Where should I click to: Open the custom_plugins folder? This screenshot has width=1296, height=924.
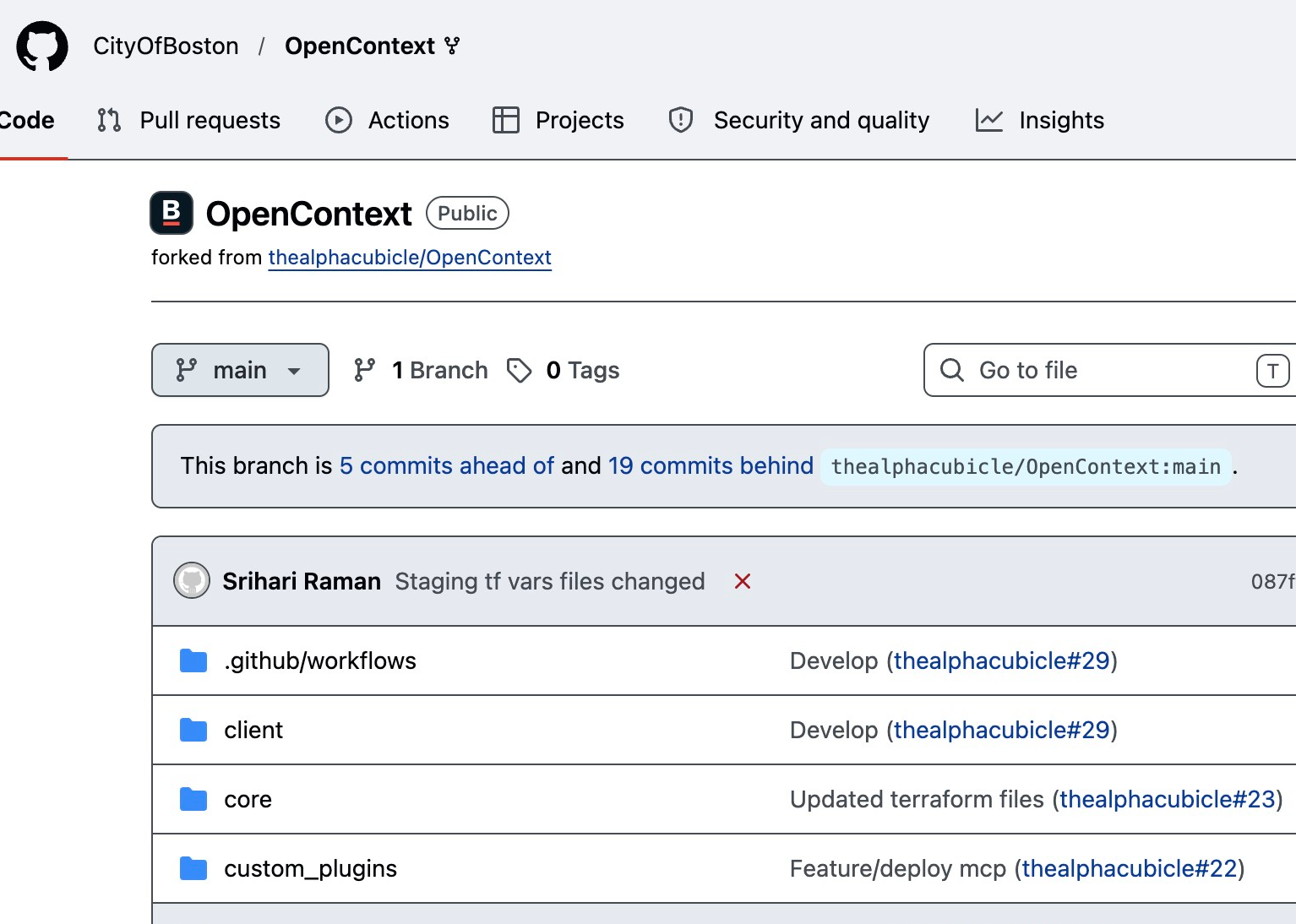(x=310, y=868)
